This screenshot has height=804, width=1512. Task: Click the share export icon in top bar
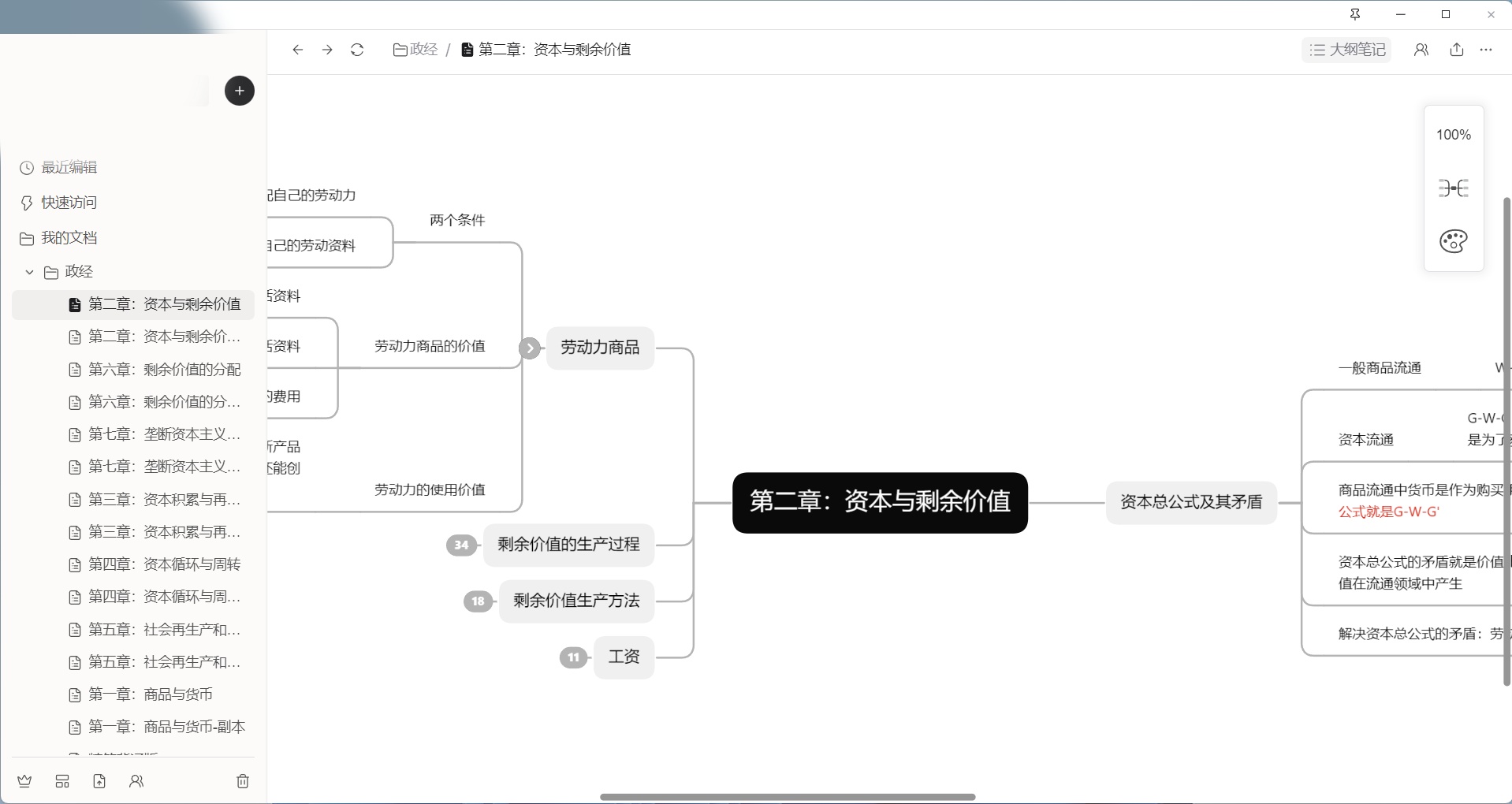1456,50
